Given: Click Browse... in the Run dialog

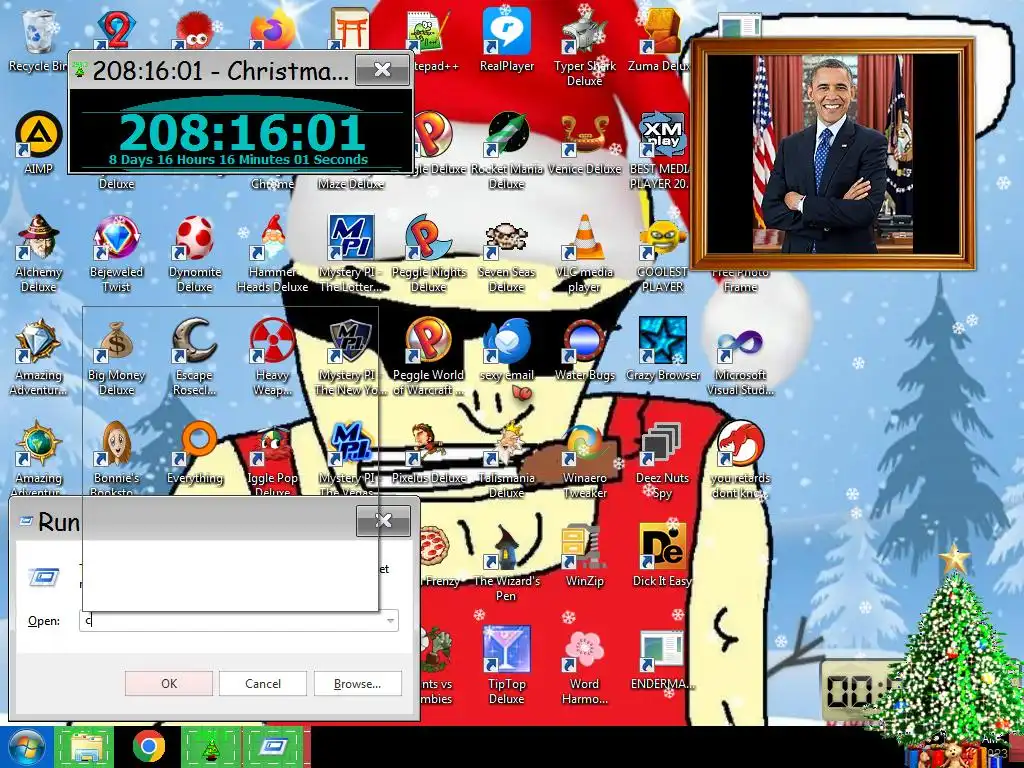Looking at the screenshot, I should (x=357, y=684).
